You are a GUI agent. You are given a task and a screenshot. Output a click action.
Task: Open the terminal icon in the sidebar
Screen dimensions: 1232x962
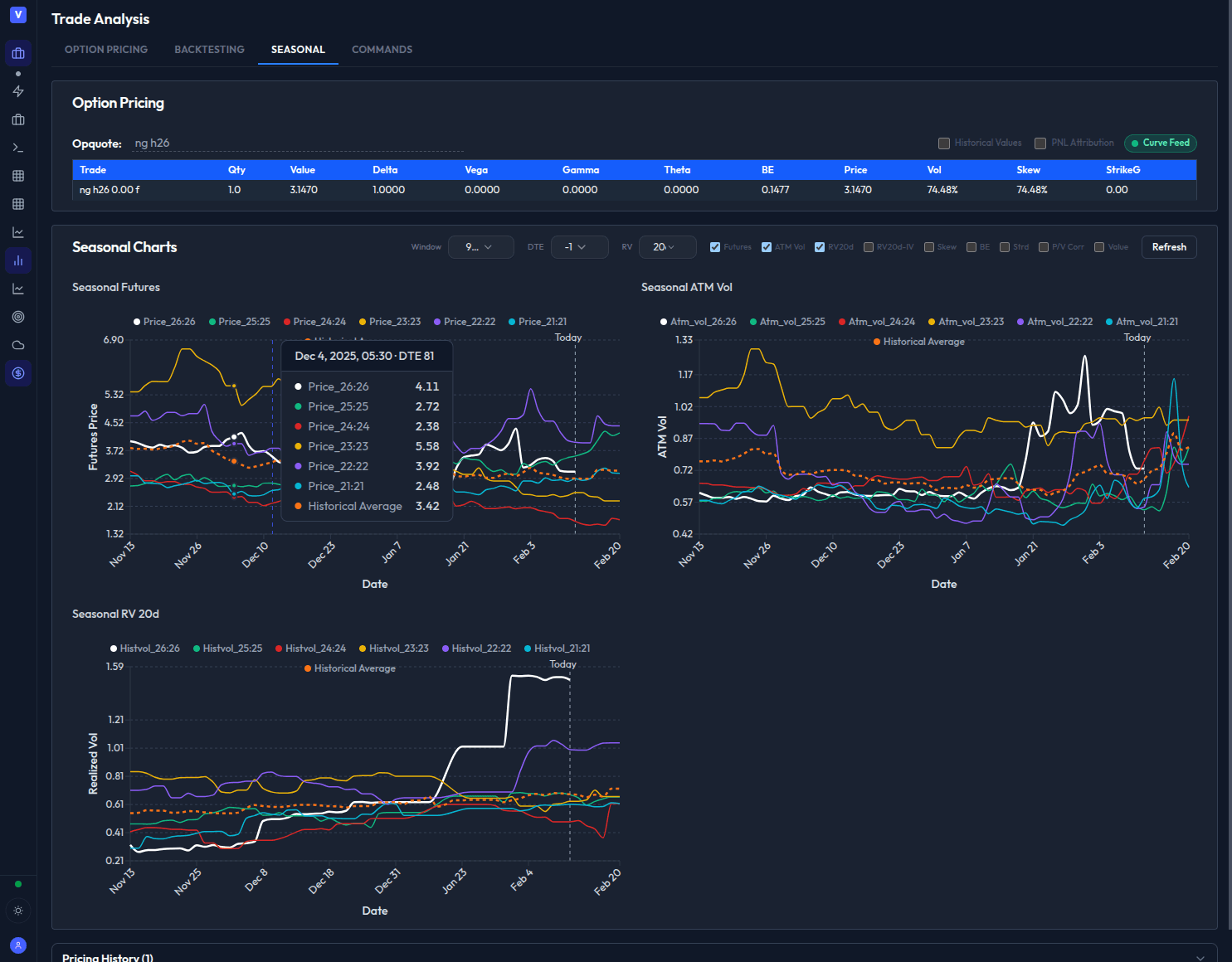pos(18,147)
